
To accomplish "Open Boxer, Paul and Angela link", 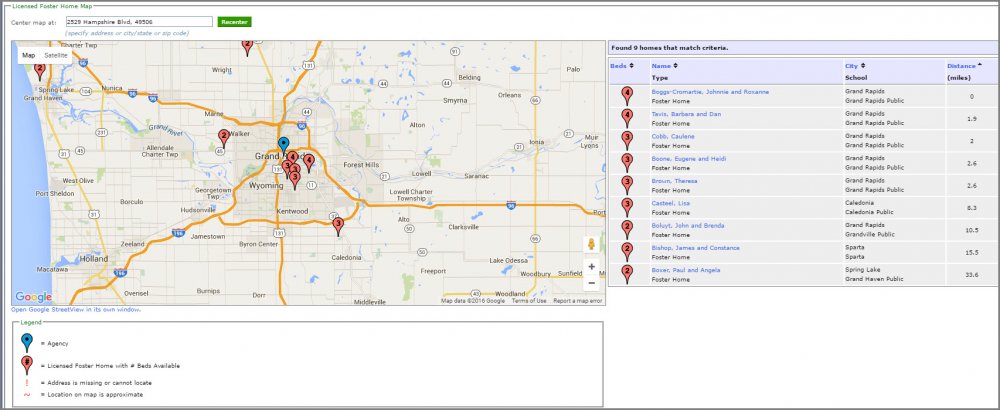I will (x=686, y=270).
